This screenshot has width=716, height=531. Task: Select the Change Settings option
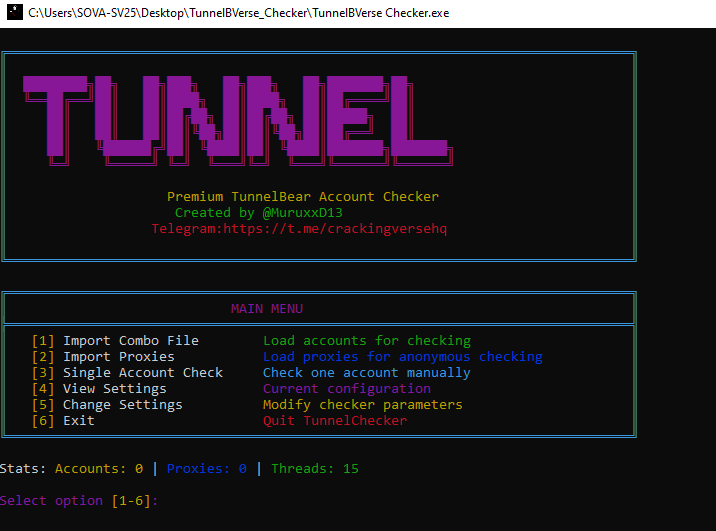(122, 405)
